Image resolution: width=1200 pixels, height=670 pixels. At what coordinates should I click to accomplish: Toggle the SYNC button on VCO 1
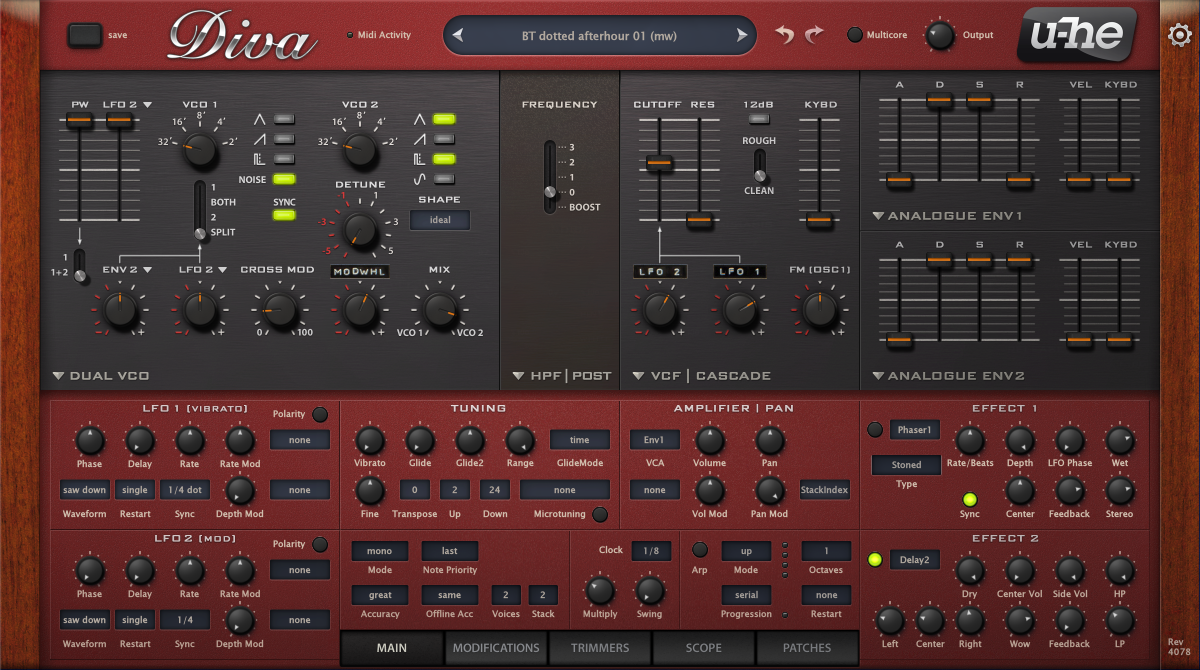tap(285, 215)
